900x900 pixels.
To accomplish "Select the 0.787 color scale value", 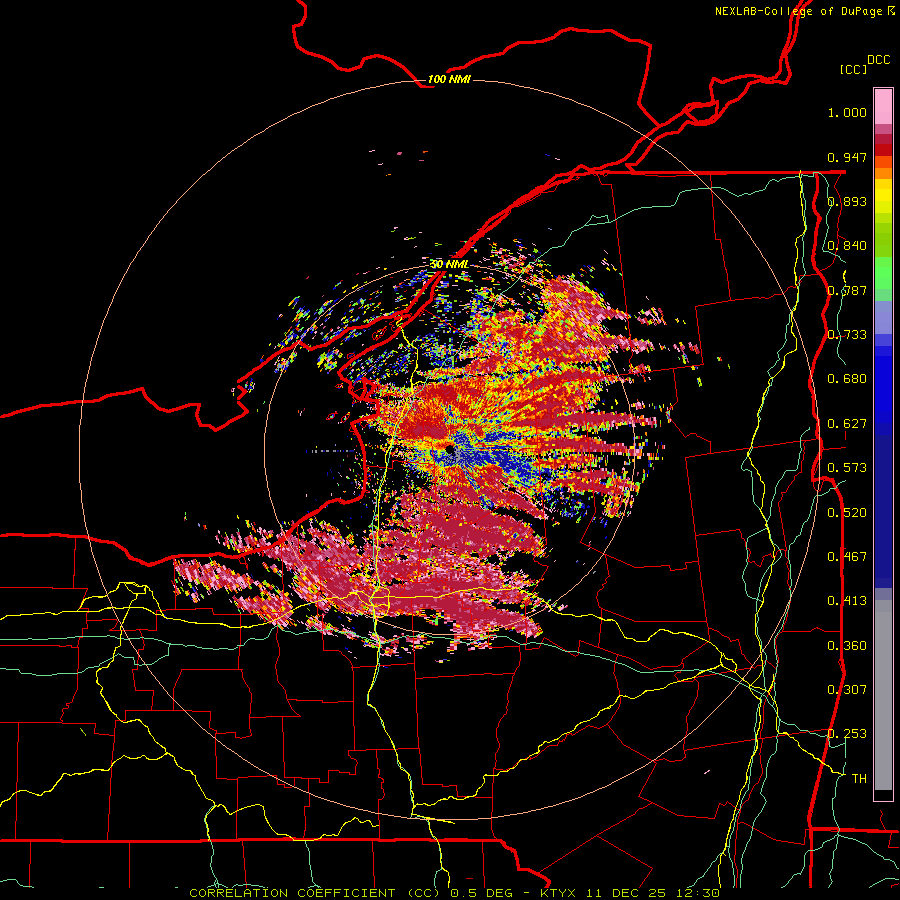I will (847, 290).
